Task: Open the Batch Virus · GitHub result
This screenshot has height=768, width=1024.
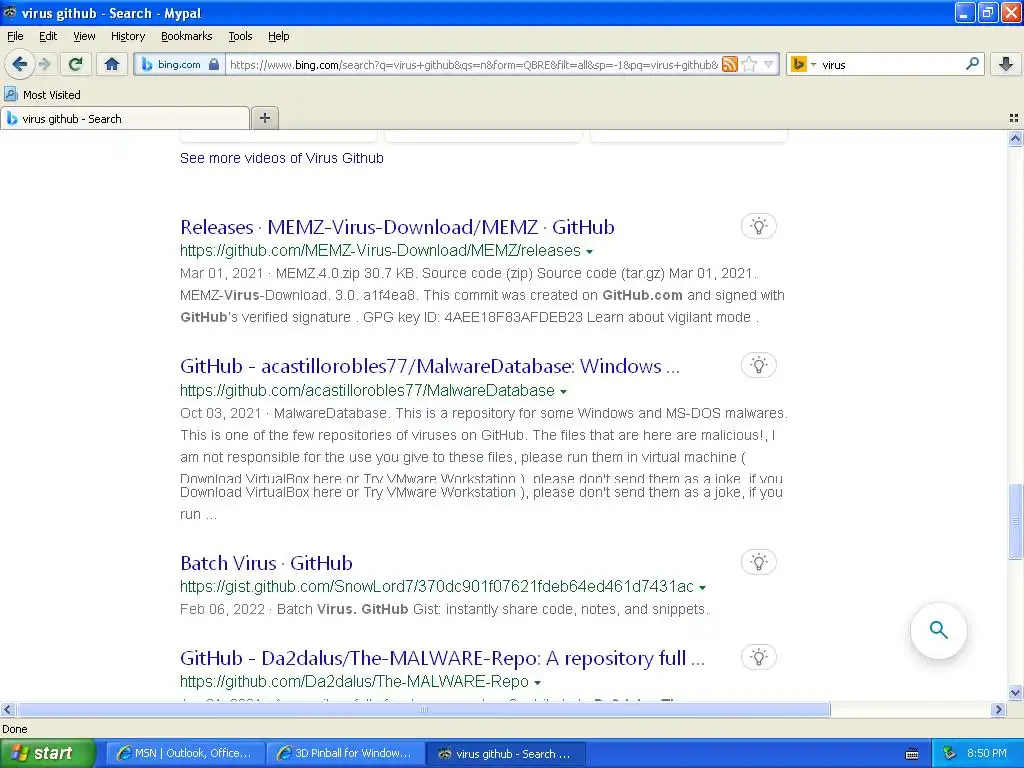Action: click(x=266, y=563)
